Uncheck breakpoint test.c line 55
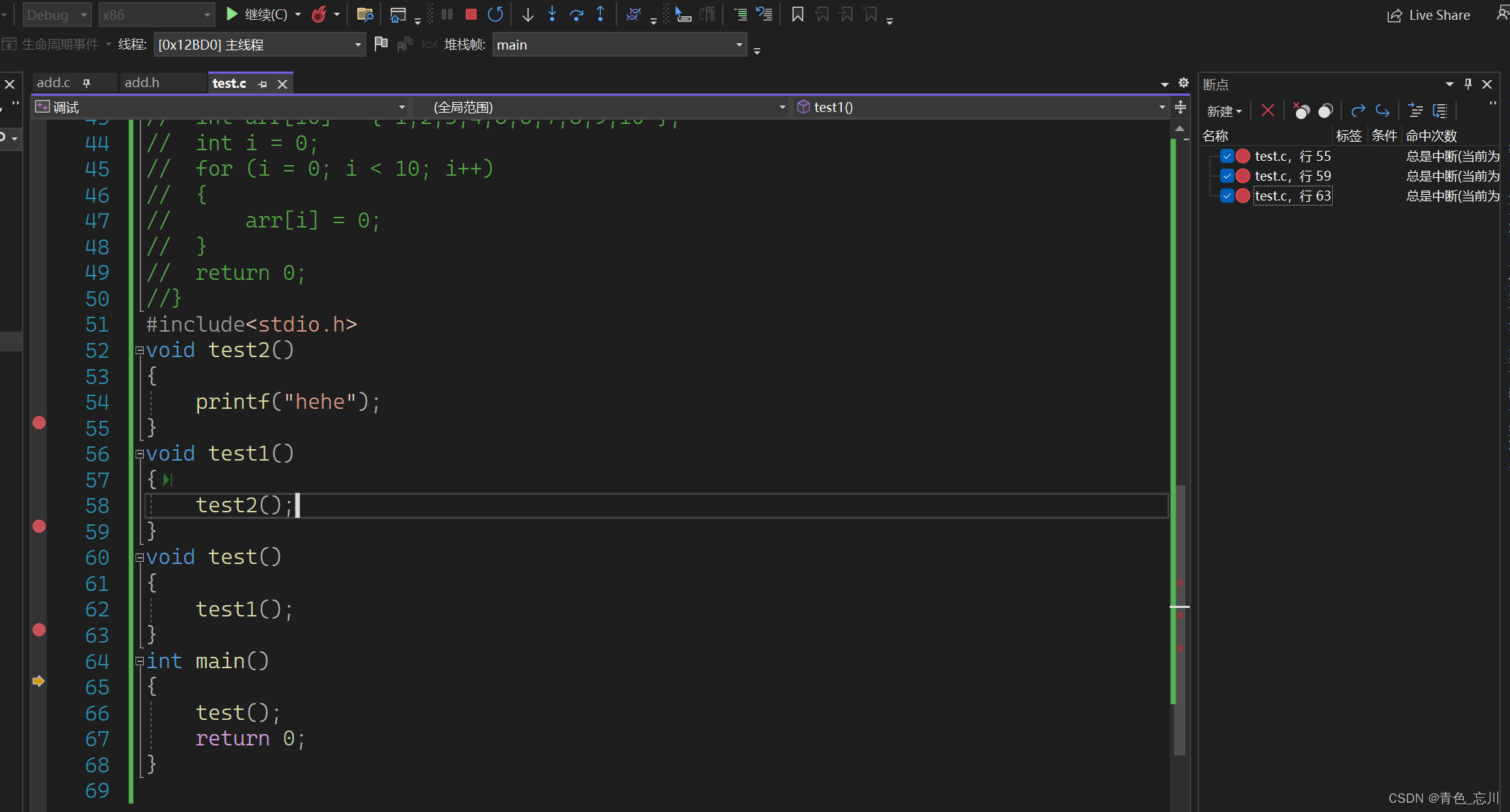This screenshot has width=1510, height=812. pos(1227,156)
